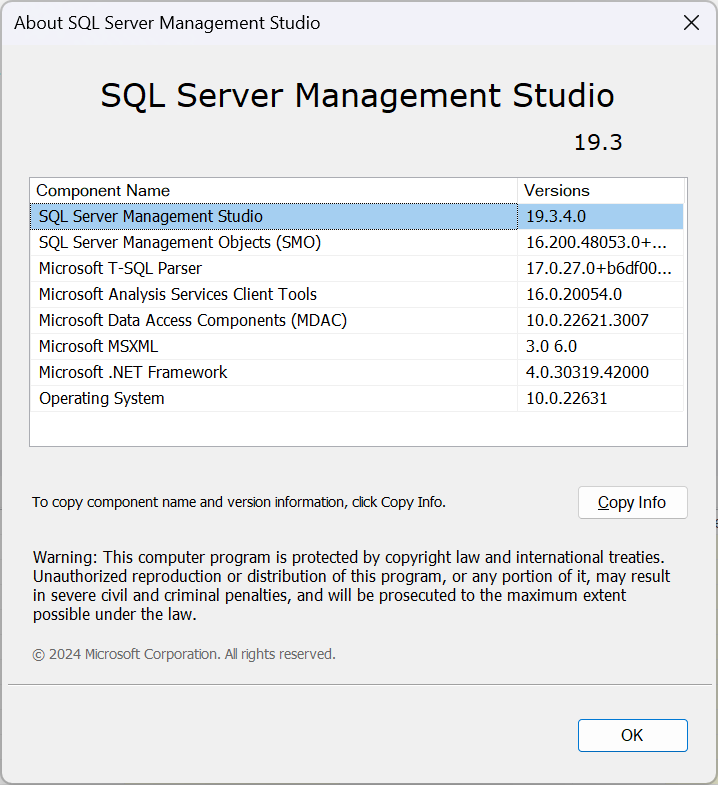This screenshot has width=718, height=785.
Task: Click version value 3.0 6.0
Action: [551, 346]
